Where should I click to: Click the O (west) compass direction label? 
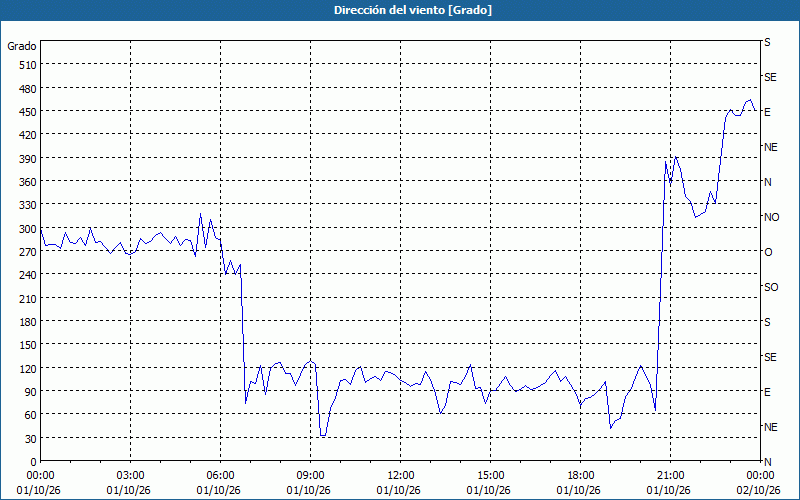[768, 252]
